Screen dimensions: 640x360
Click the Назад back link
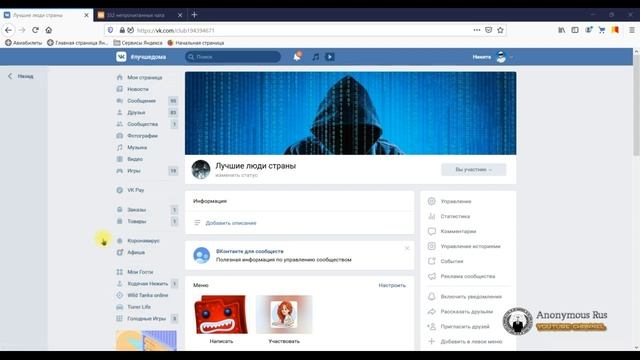tap(21, 76)
